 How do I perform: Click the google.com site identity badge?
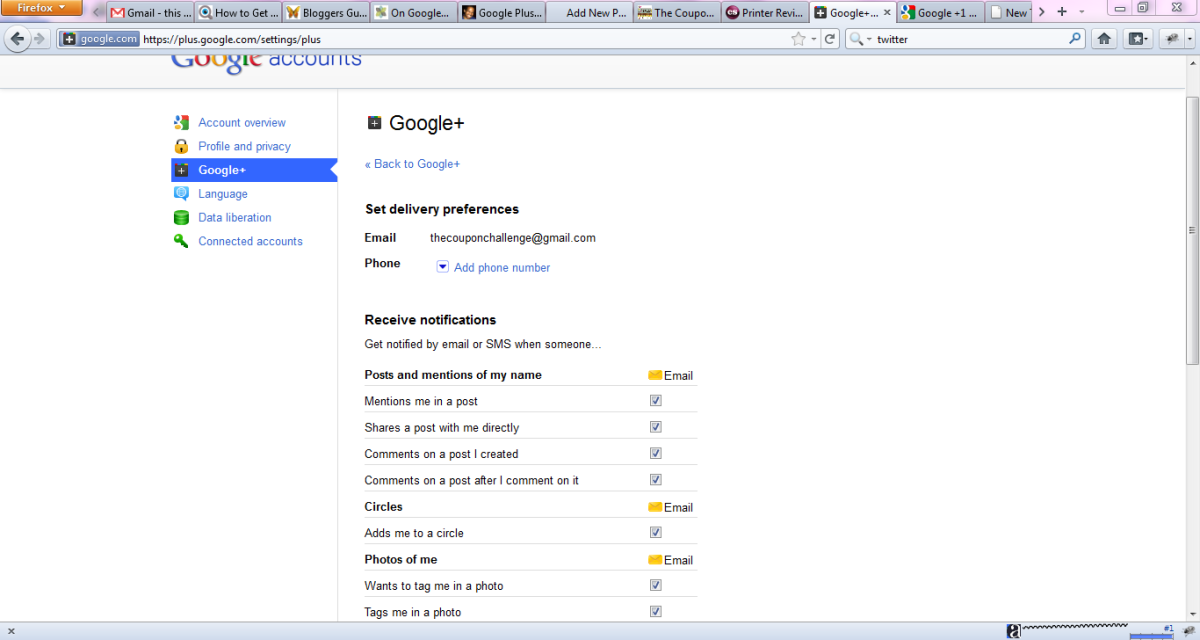pos(98,39)
